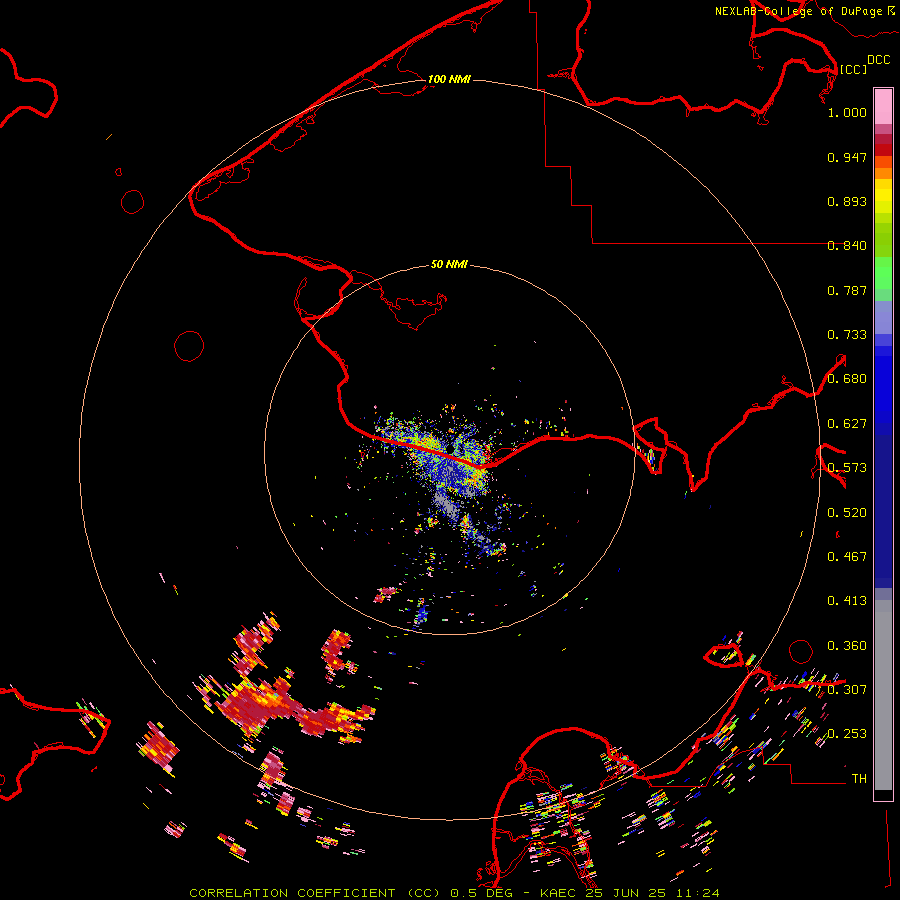Click the 0.467 color scale value

pyautogui.click(x=847, y=557)
